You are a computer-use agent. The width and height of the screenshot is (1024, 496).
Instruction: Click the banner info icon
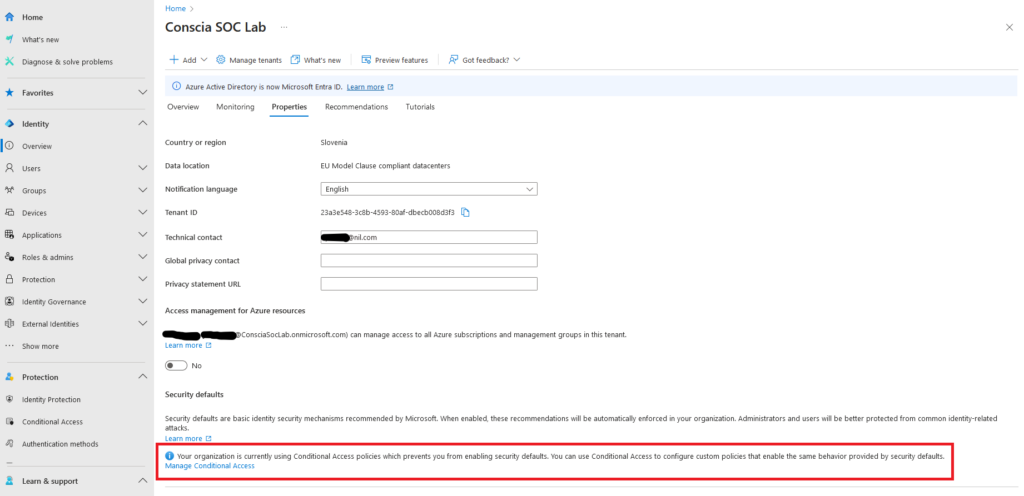[x=176, y=87]
